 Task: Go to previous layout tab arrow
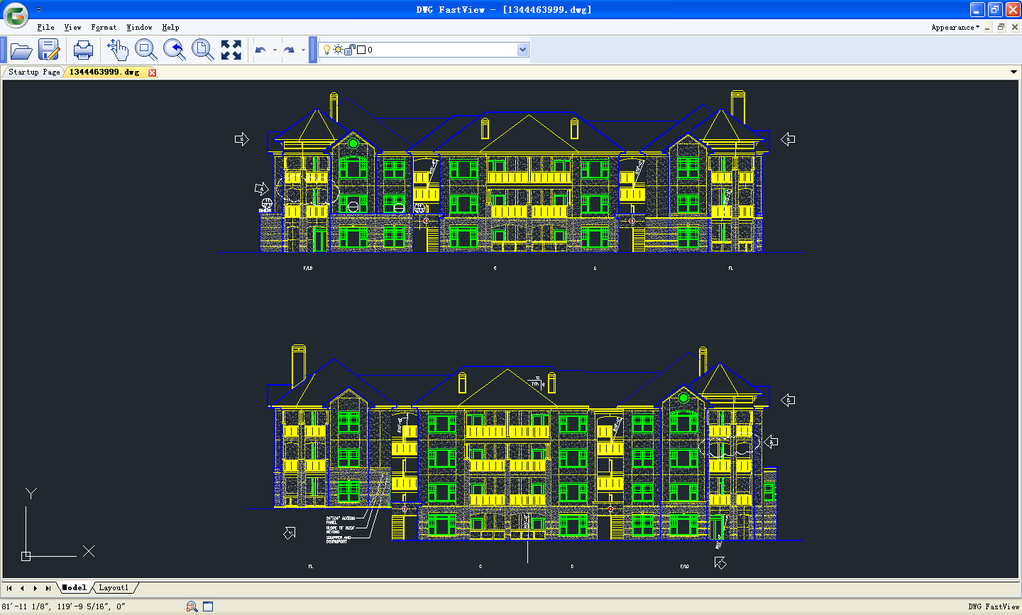22,588
